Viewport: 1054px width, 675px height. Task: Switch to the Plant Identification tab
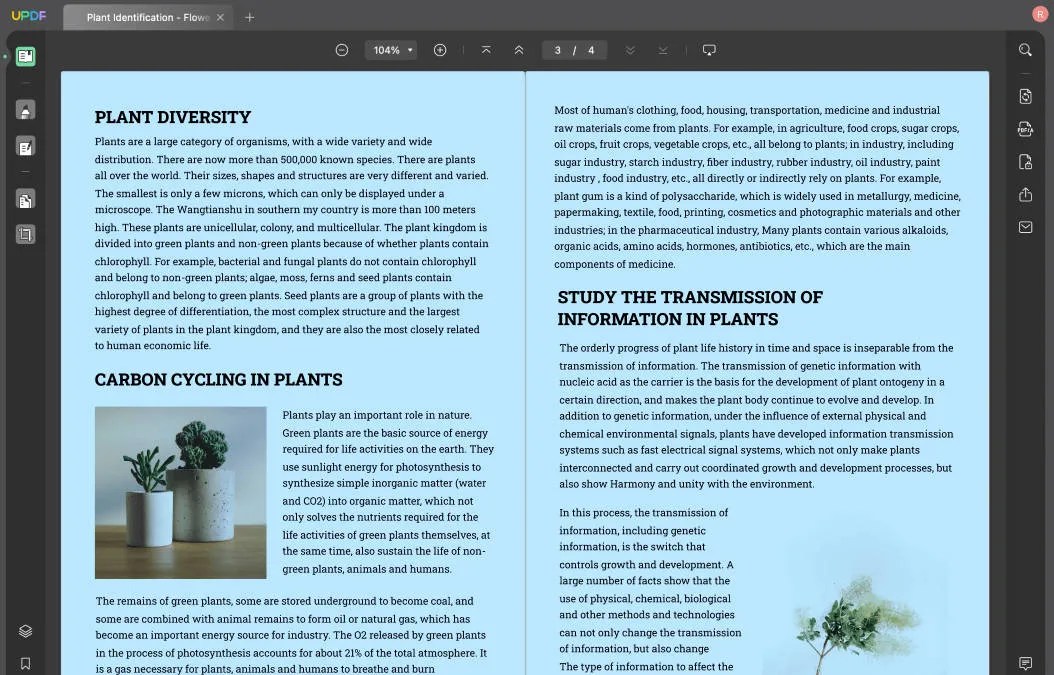(x=140, y=16)
